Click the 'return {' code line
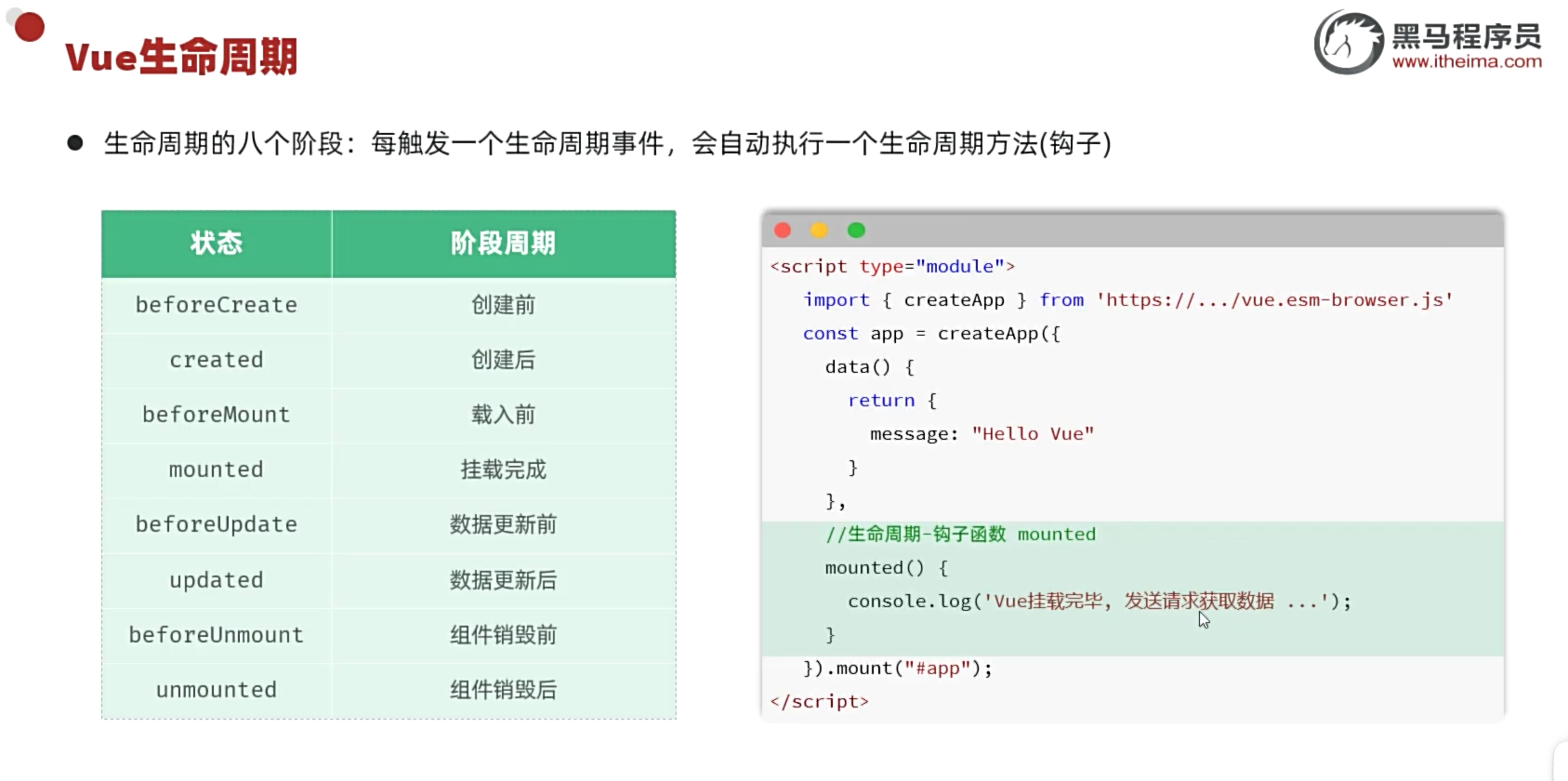The height and width of the screenshot is (781, 1568). click(x=892, y=401)
